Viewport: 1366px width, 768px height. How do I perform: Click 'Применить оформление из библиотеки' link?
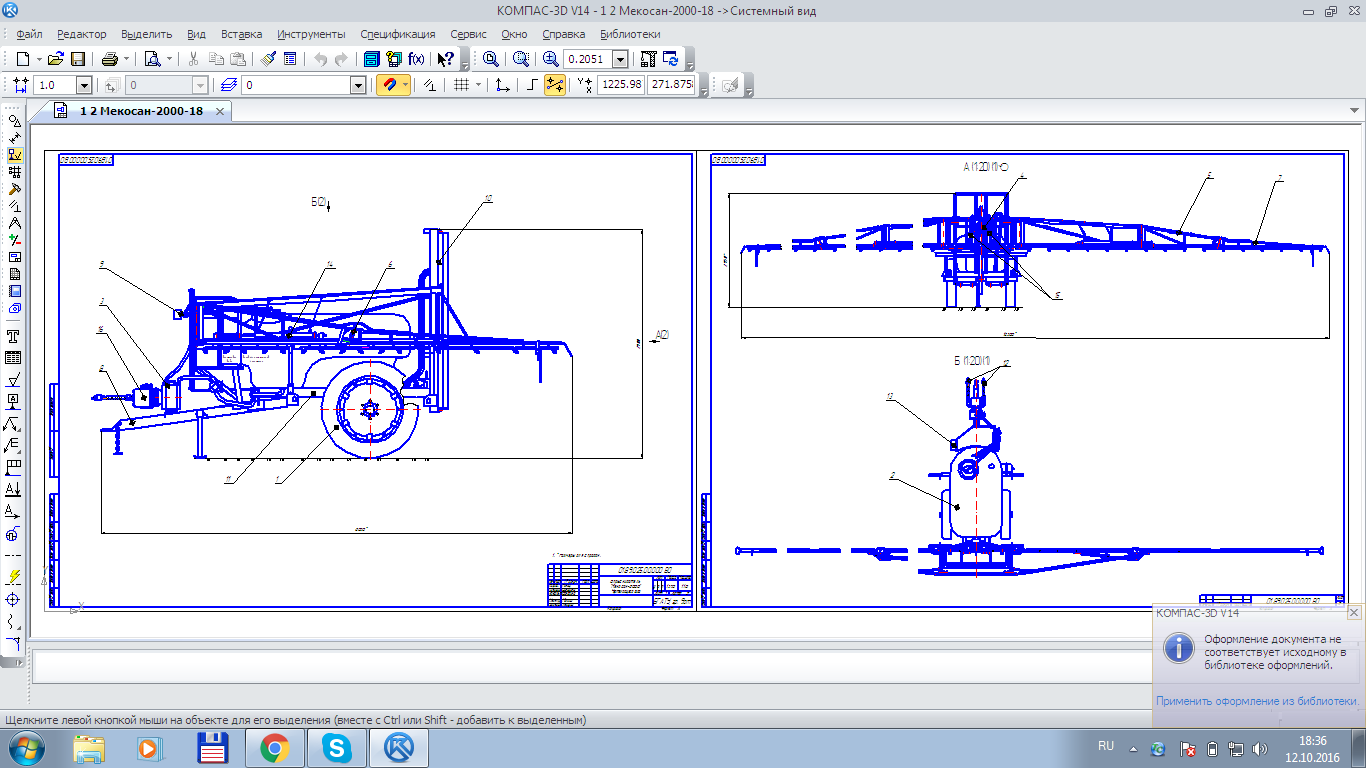pos(1257,701)
